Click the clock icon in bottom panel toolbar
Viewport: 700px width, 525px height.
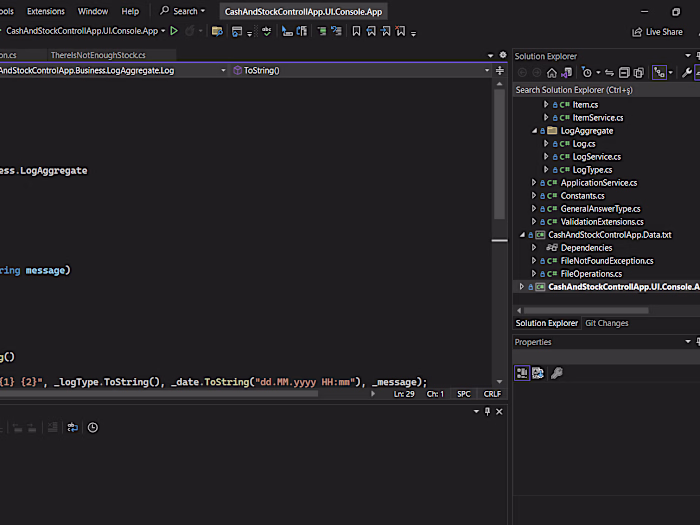93,427
